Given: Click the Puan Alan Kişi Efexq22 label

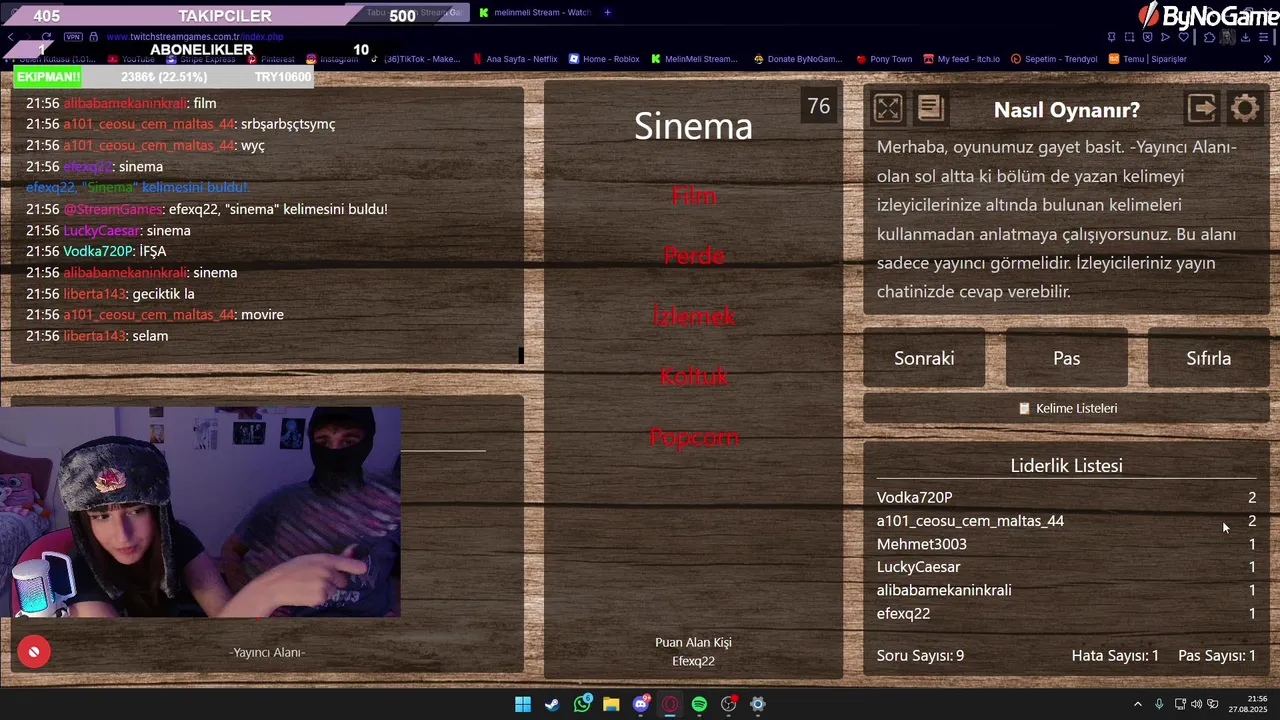Looking at the screenshot, I should coord(693,652).
